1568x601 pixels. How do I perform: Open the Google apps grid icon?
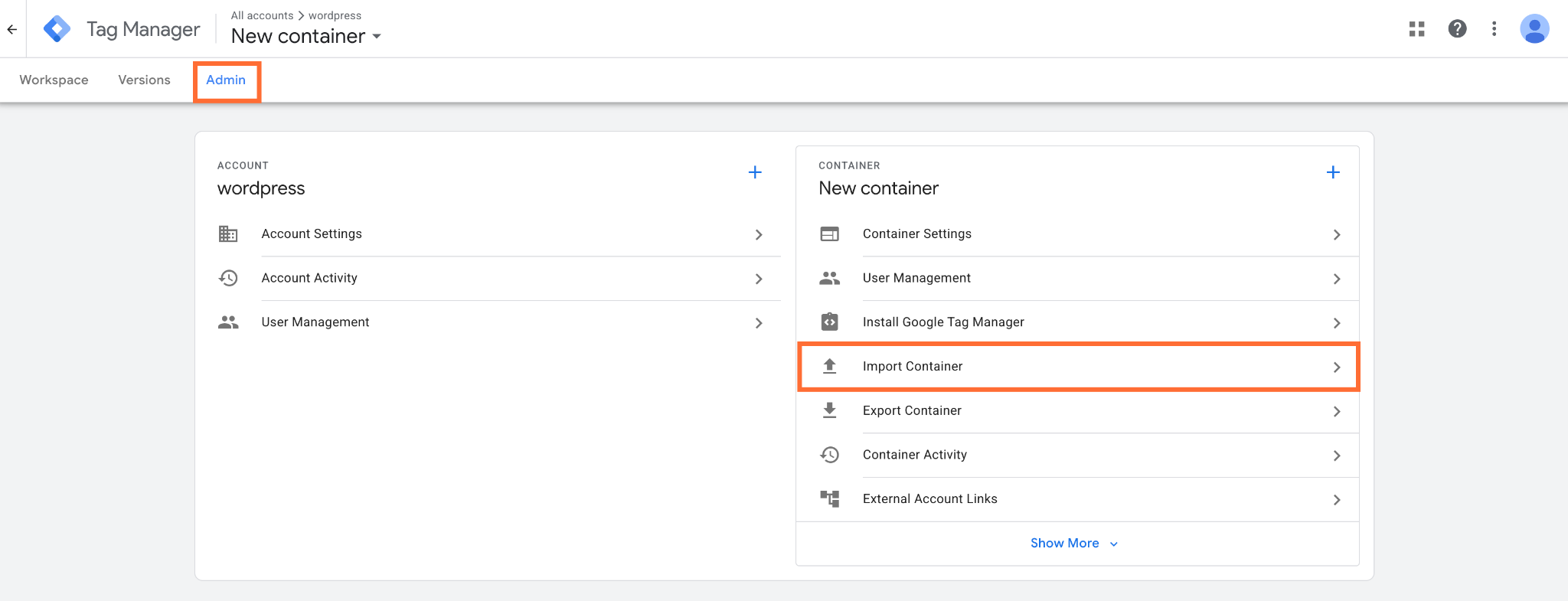tap(1417, 29)
